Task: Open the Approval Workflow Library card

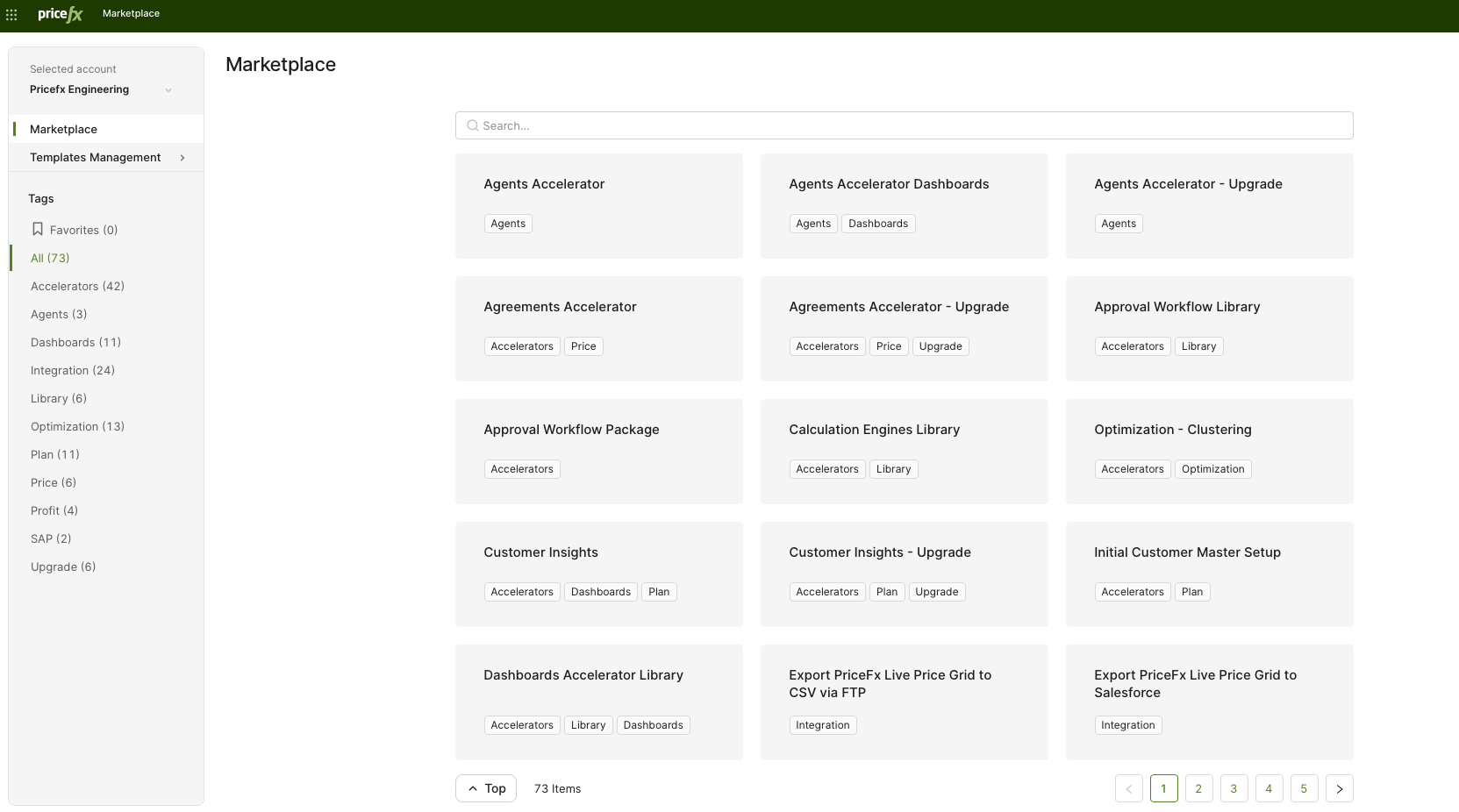Action: tap(1210, 329)
